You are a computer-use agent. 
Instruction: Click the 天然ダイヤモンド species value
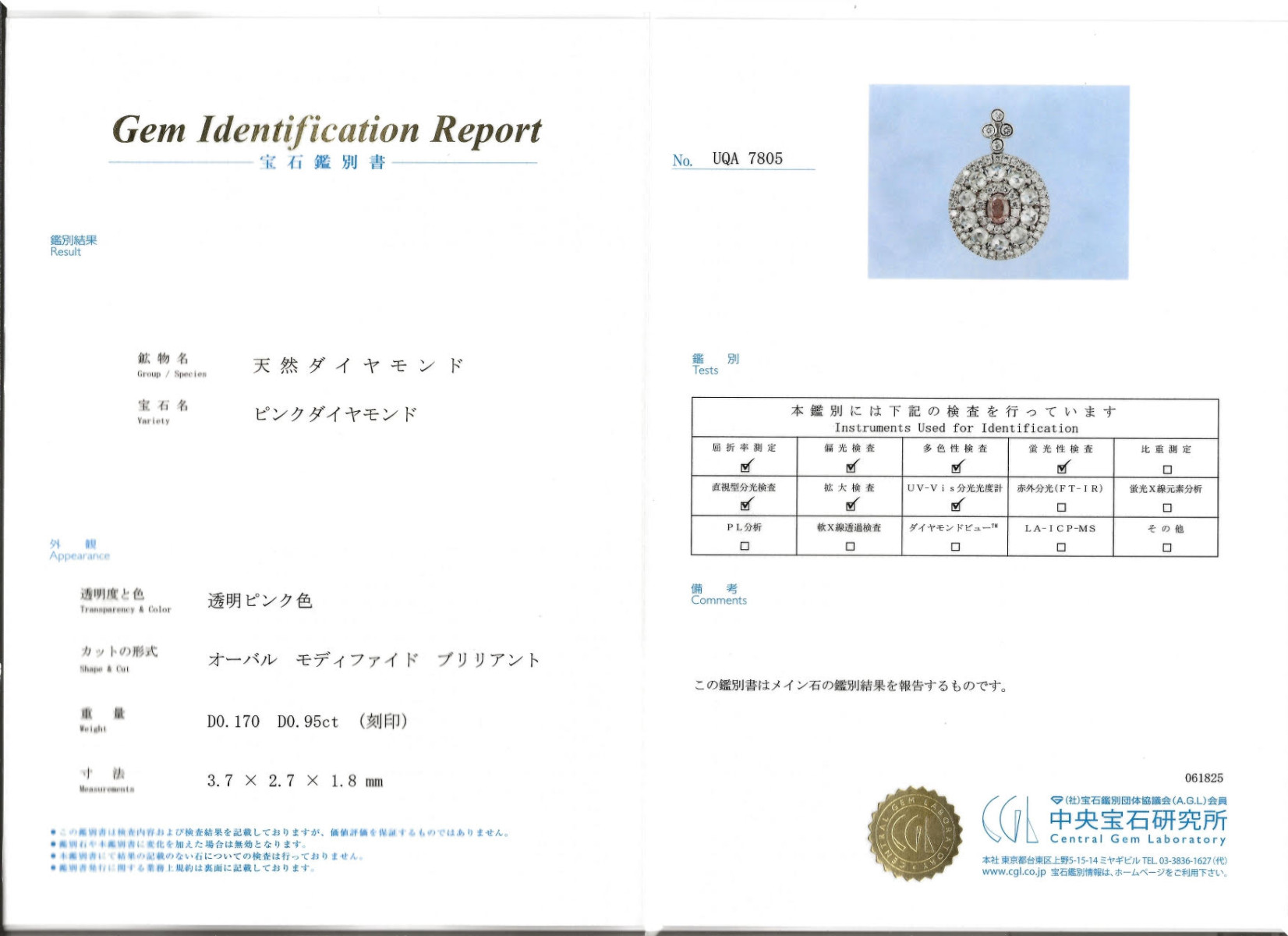(x=359, y=366)
